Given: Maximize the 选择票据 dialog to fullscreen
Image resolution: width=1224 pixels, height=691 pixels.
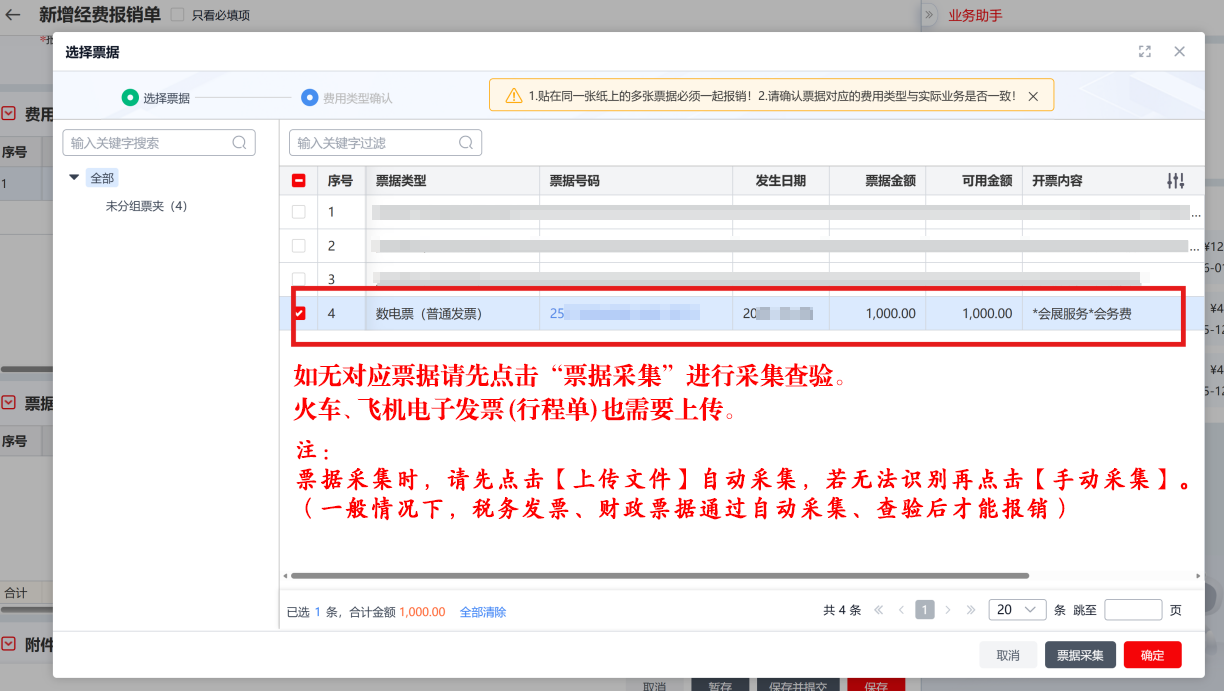Looking at the screenshot, I should pyautogui.click(x=1145, y=52).
